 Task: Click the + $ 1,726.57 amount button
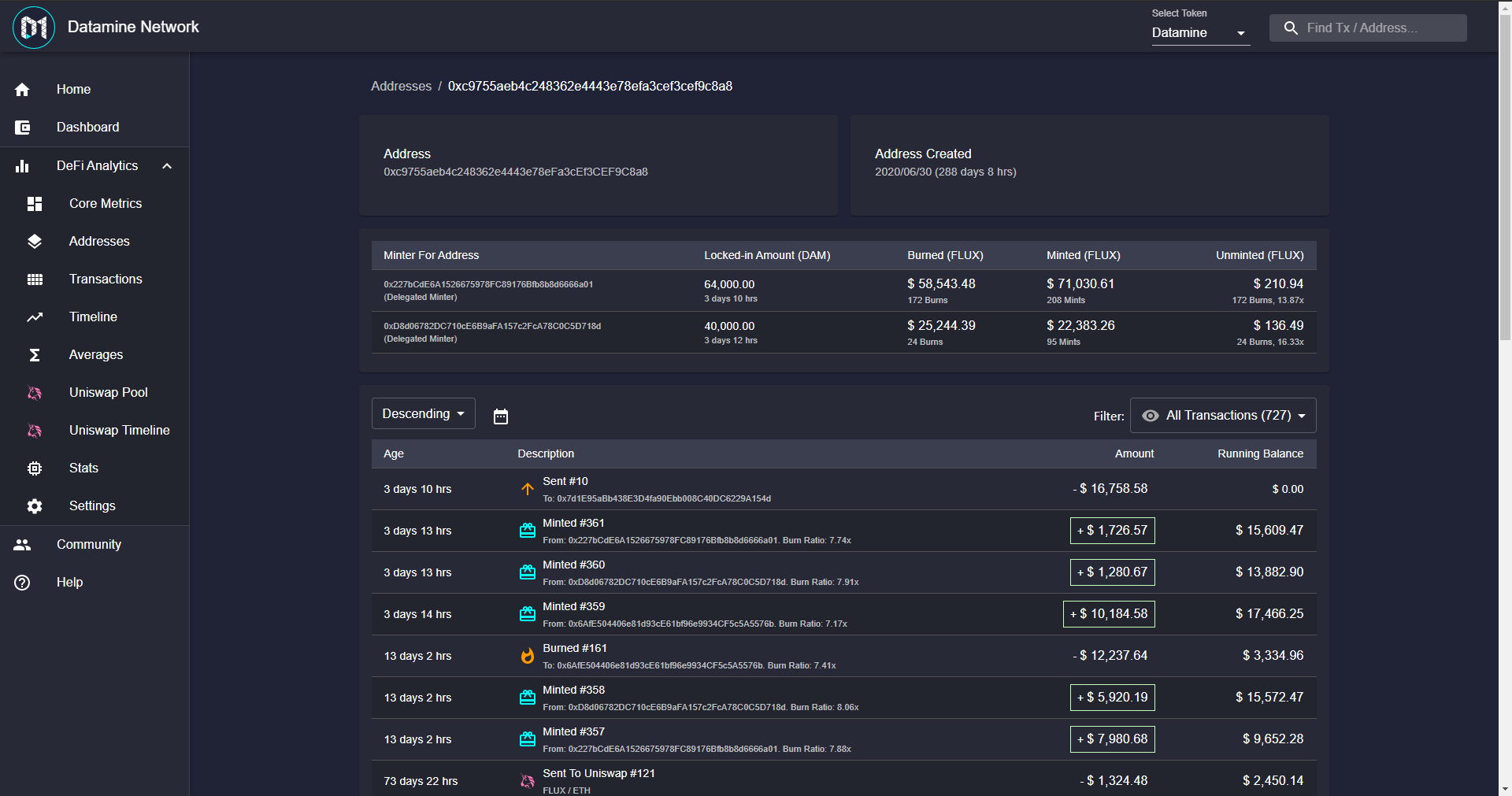click(x=1112, y=531)
